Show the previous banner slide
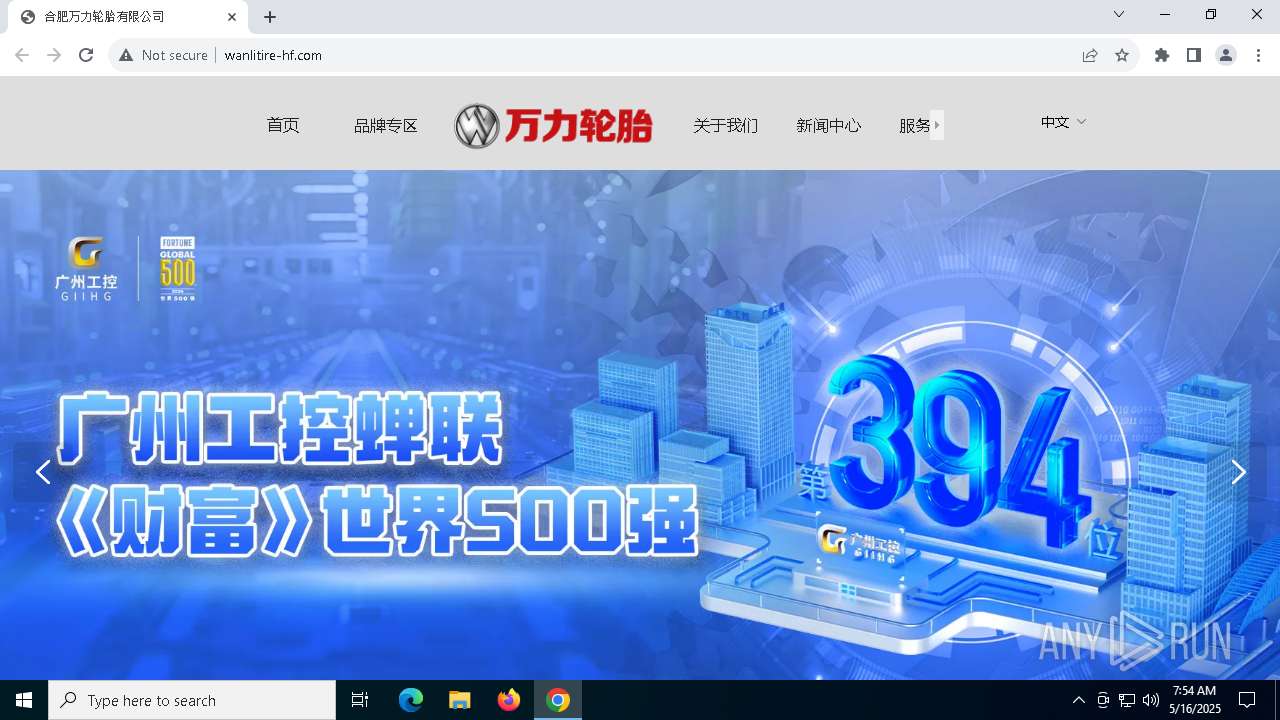The image size is (1280, 720). pyautogui.click(x=43, y=472)
